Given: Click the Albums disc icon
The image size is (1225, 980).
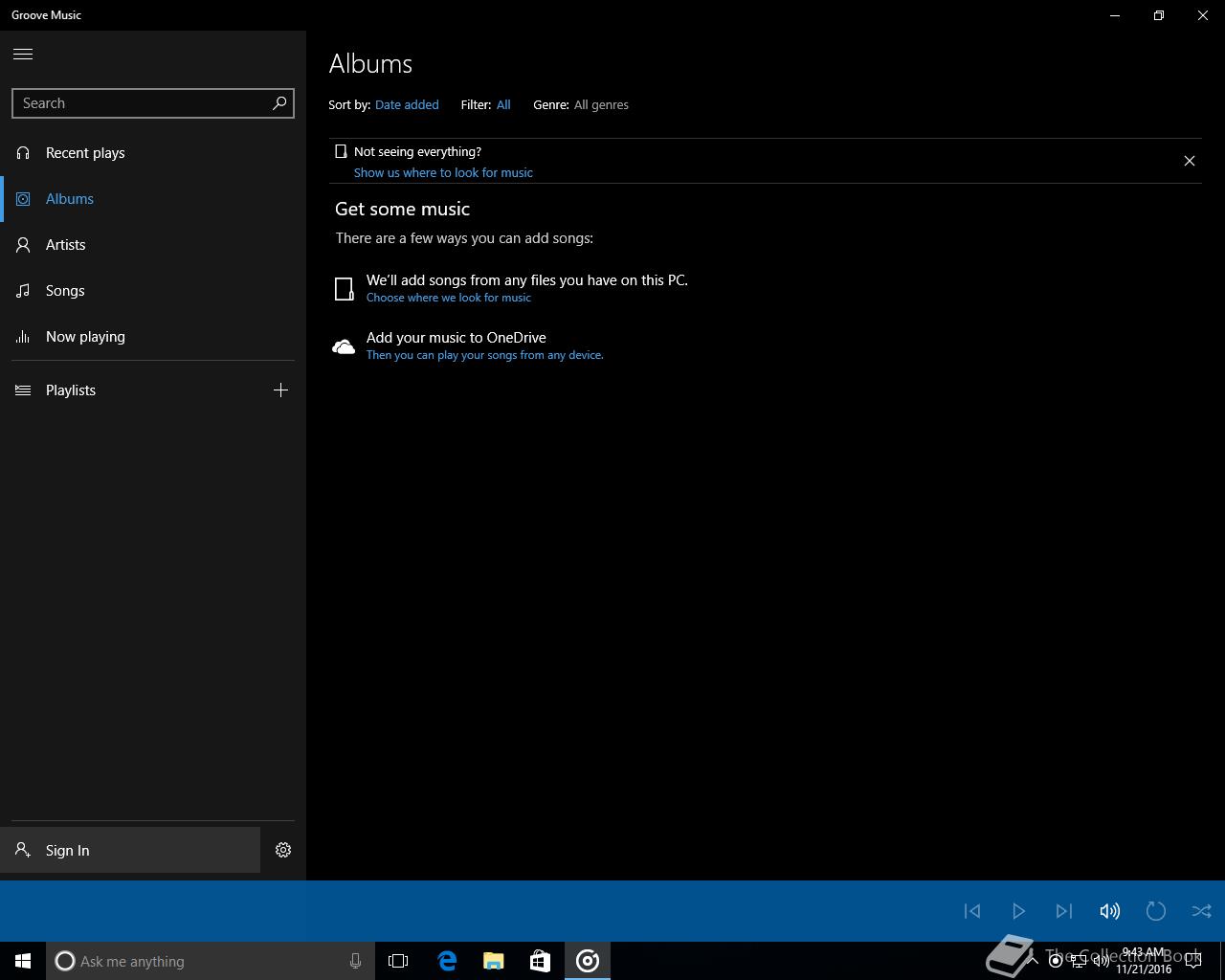Looking at the screenshot, I should 23,199.
